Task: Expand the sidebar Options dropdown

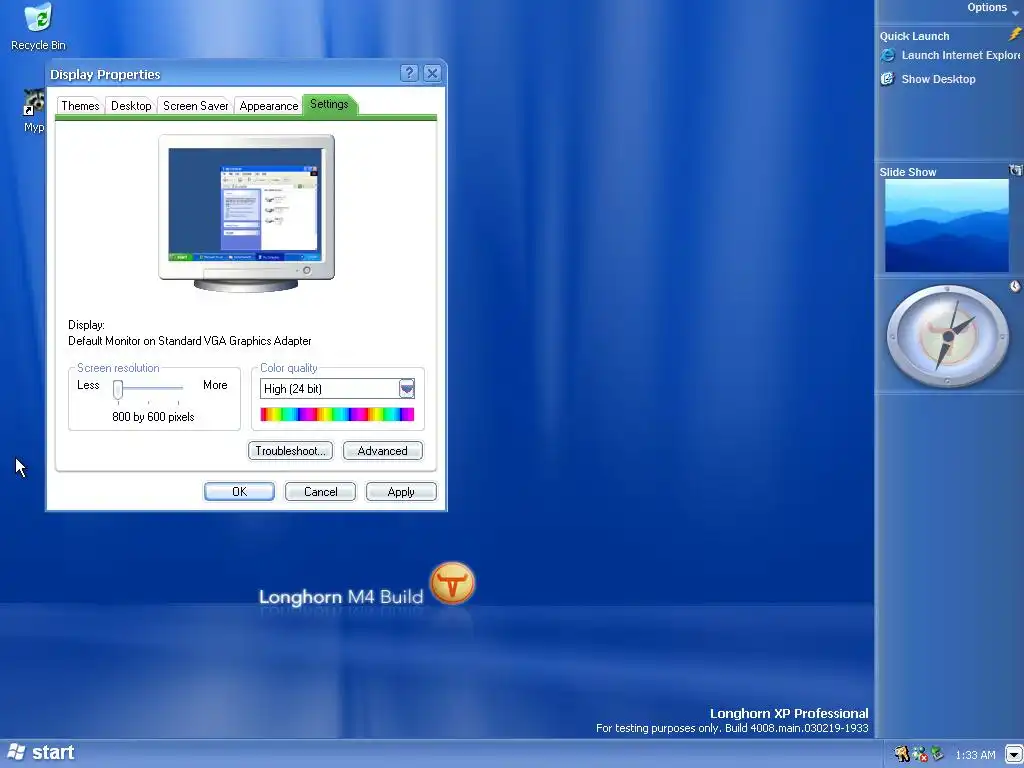Action: tap(993, 8)
